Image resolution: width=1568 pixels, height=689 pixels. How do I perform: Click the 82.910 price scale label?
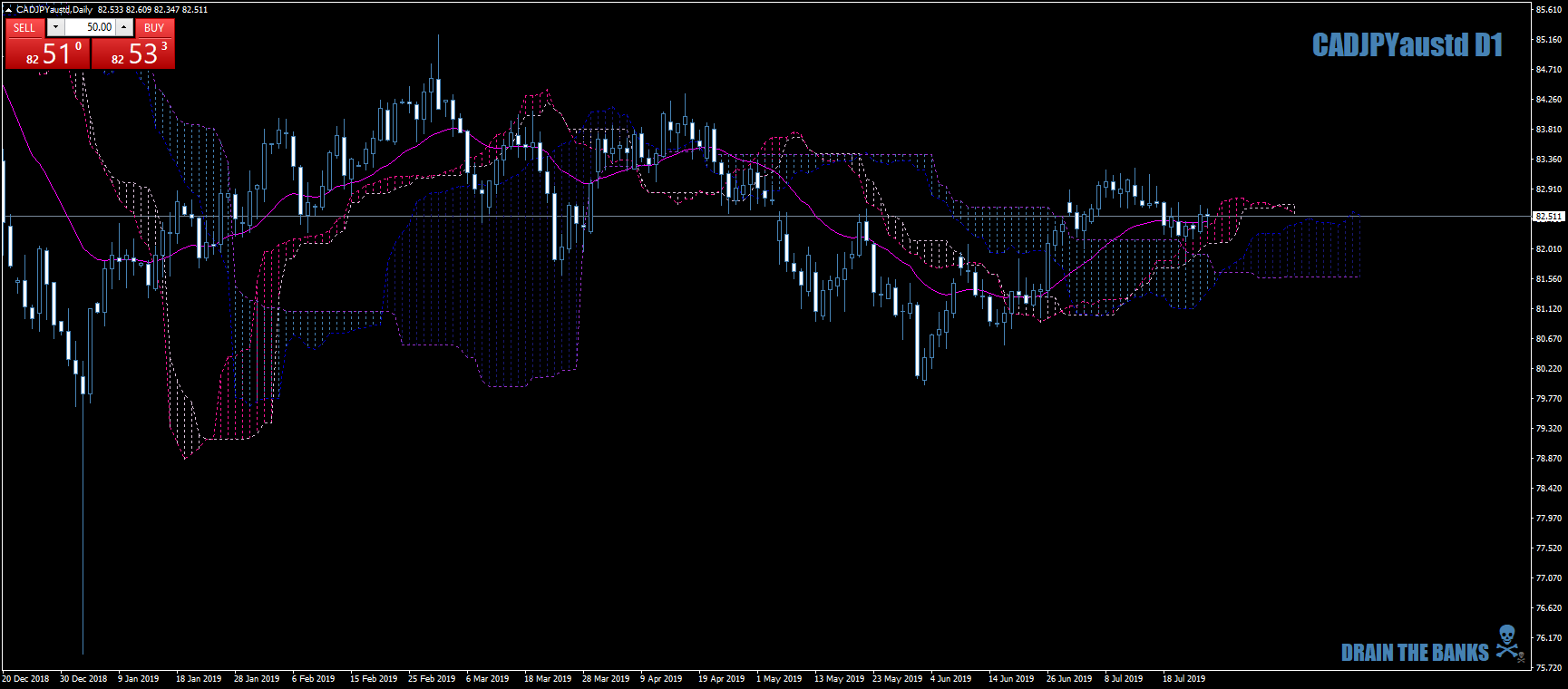pyautogui.click(x=1549, y=189)
